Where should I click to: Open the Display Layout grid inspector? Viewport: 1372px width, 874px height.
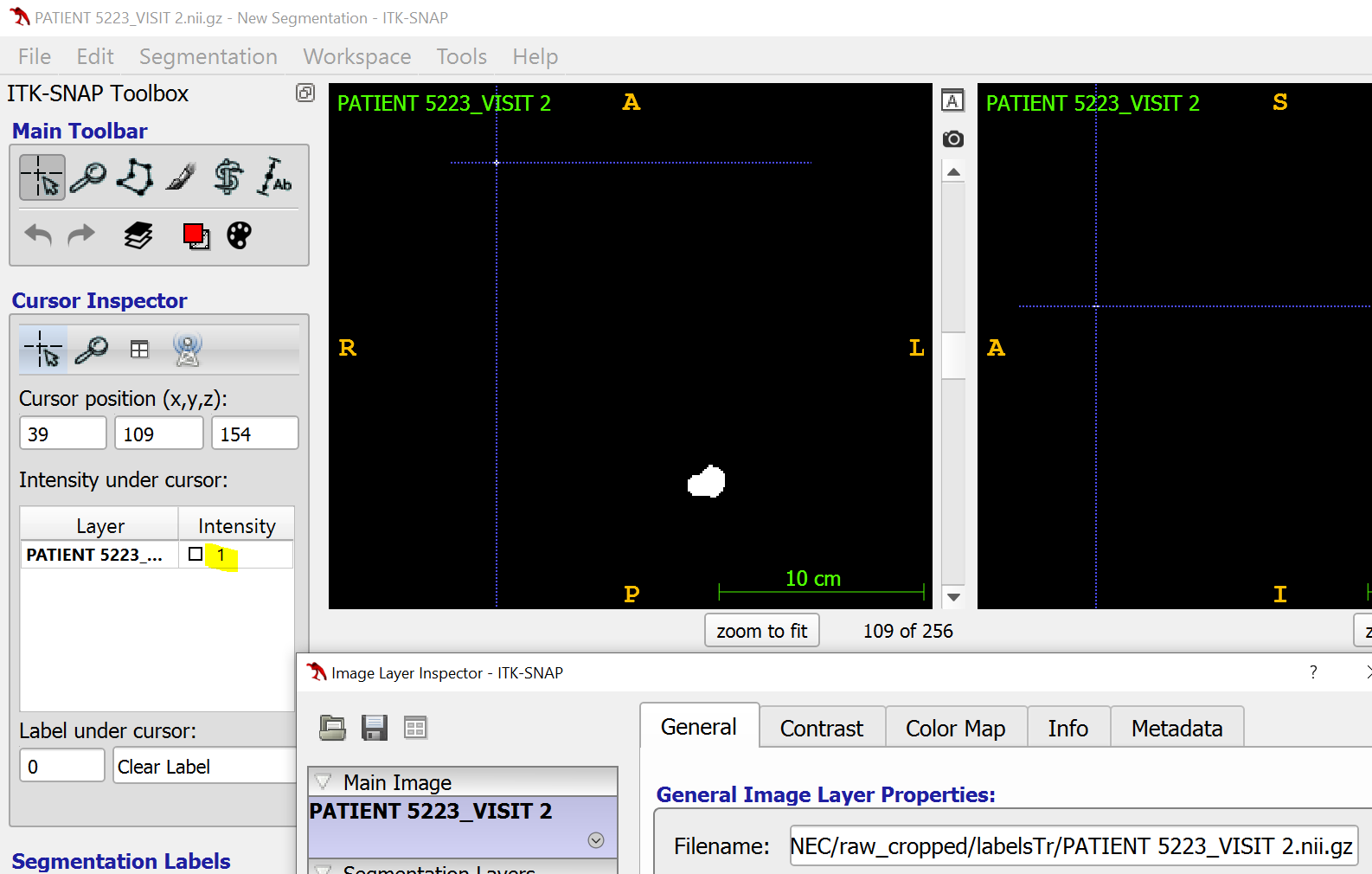tap(139, 350)
